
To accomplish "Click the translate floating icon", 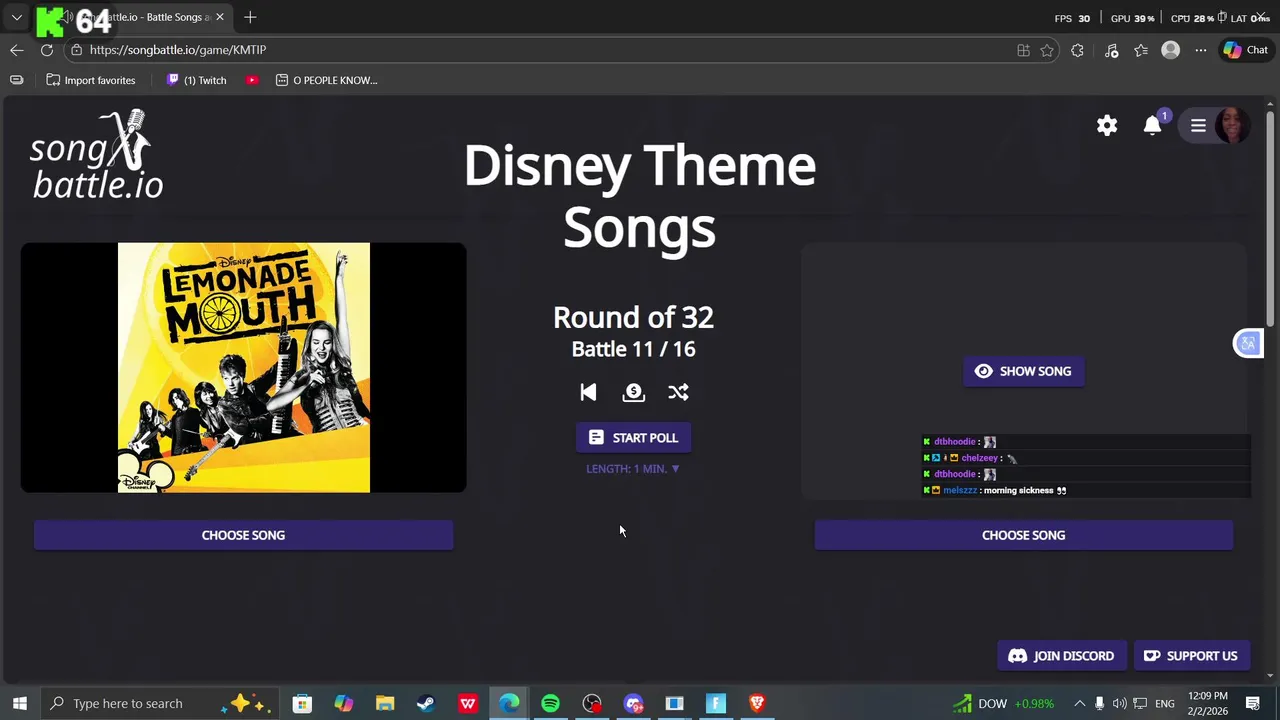I will tap(1248, 343).
